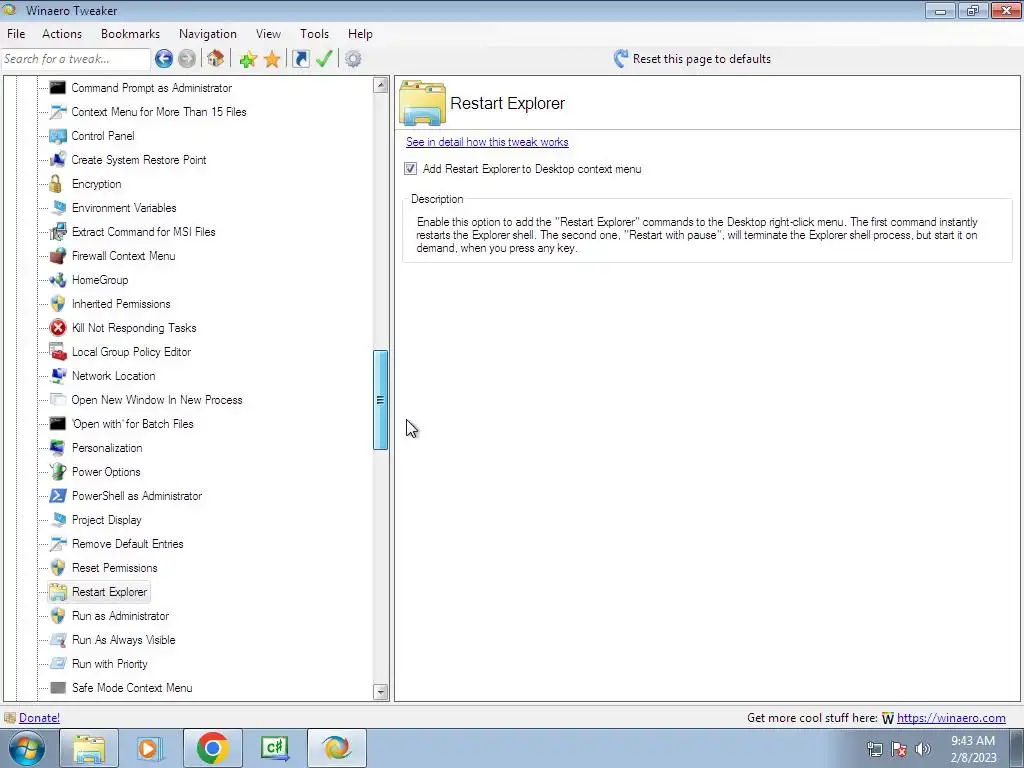Click the Local Group Policy Editor icon
The width and height of the screenshot is (1024, 768).
[58, 351]
